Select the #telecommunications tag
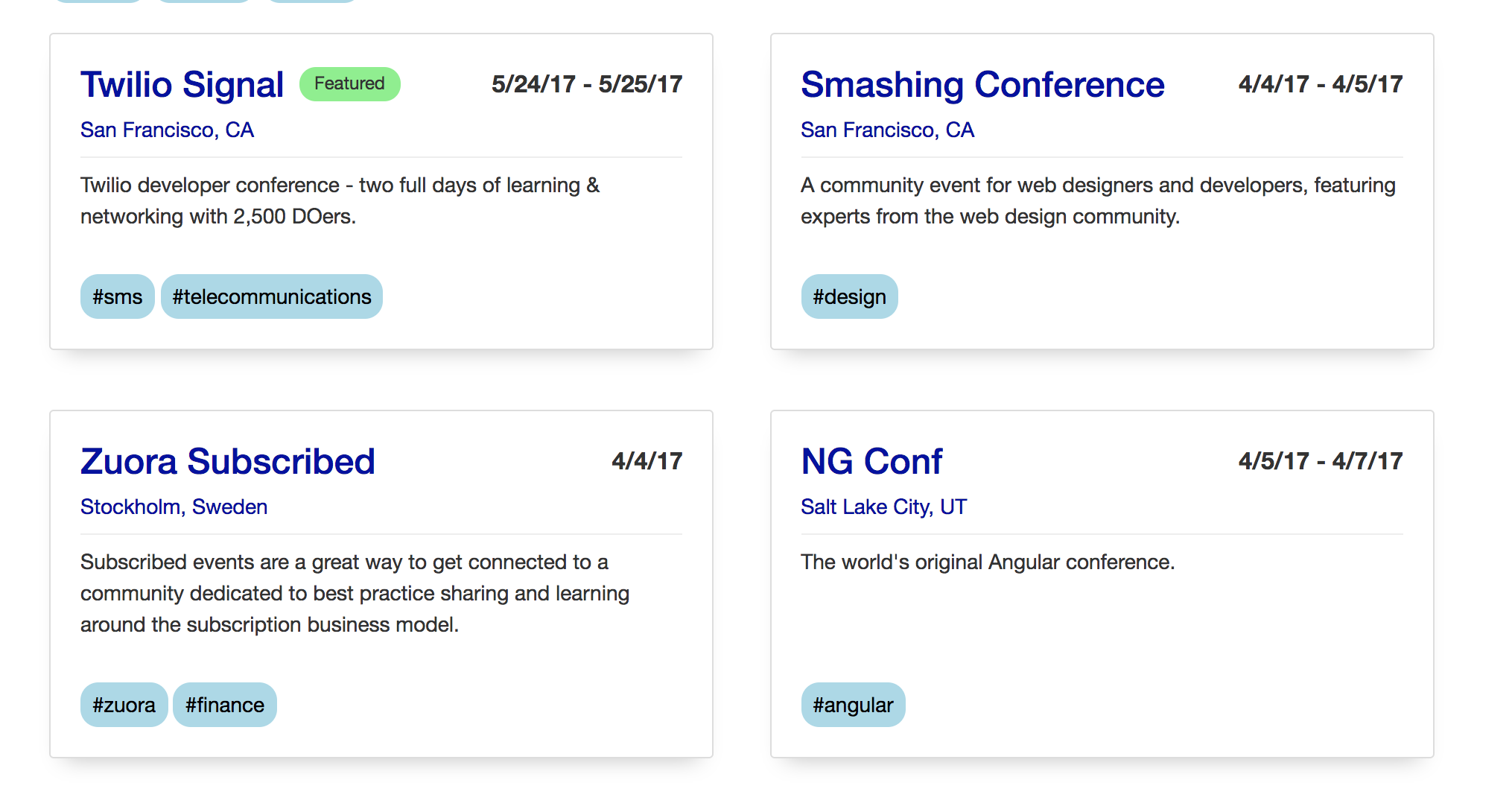Viewport: 1512px width, 812px height. click(x=271, y=296)
